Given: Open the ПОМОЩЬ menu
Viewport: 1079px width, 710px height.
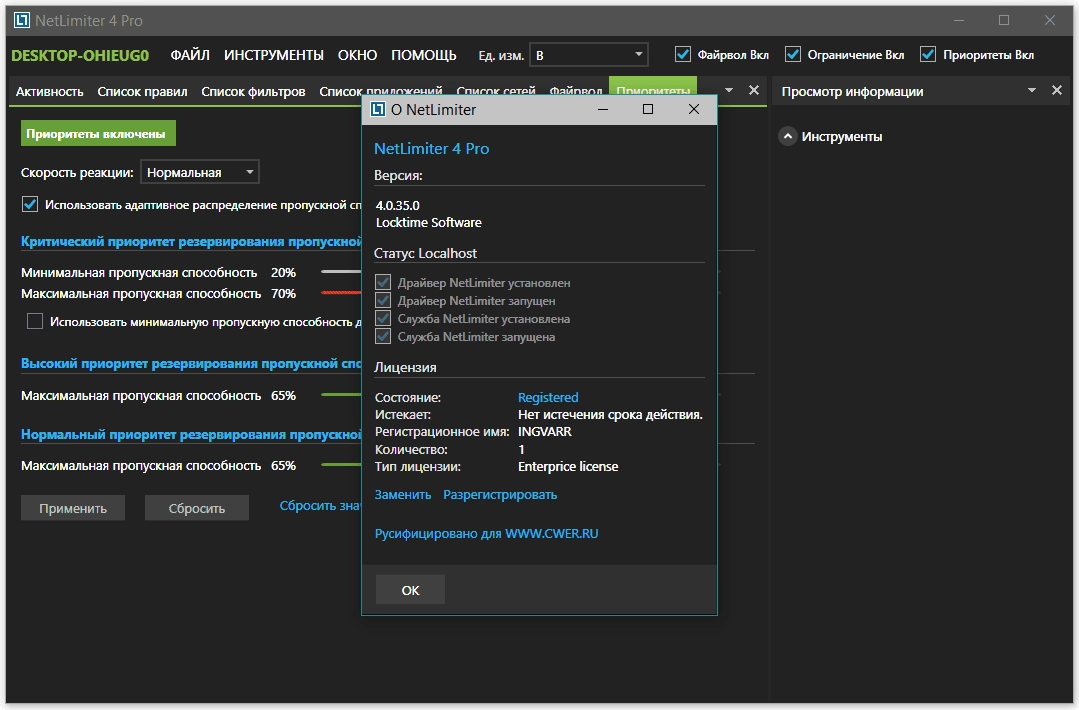Looking at the screenshot, I should tap(424, 55).
